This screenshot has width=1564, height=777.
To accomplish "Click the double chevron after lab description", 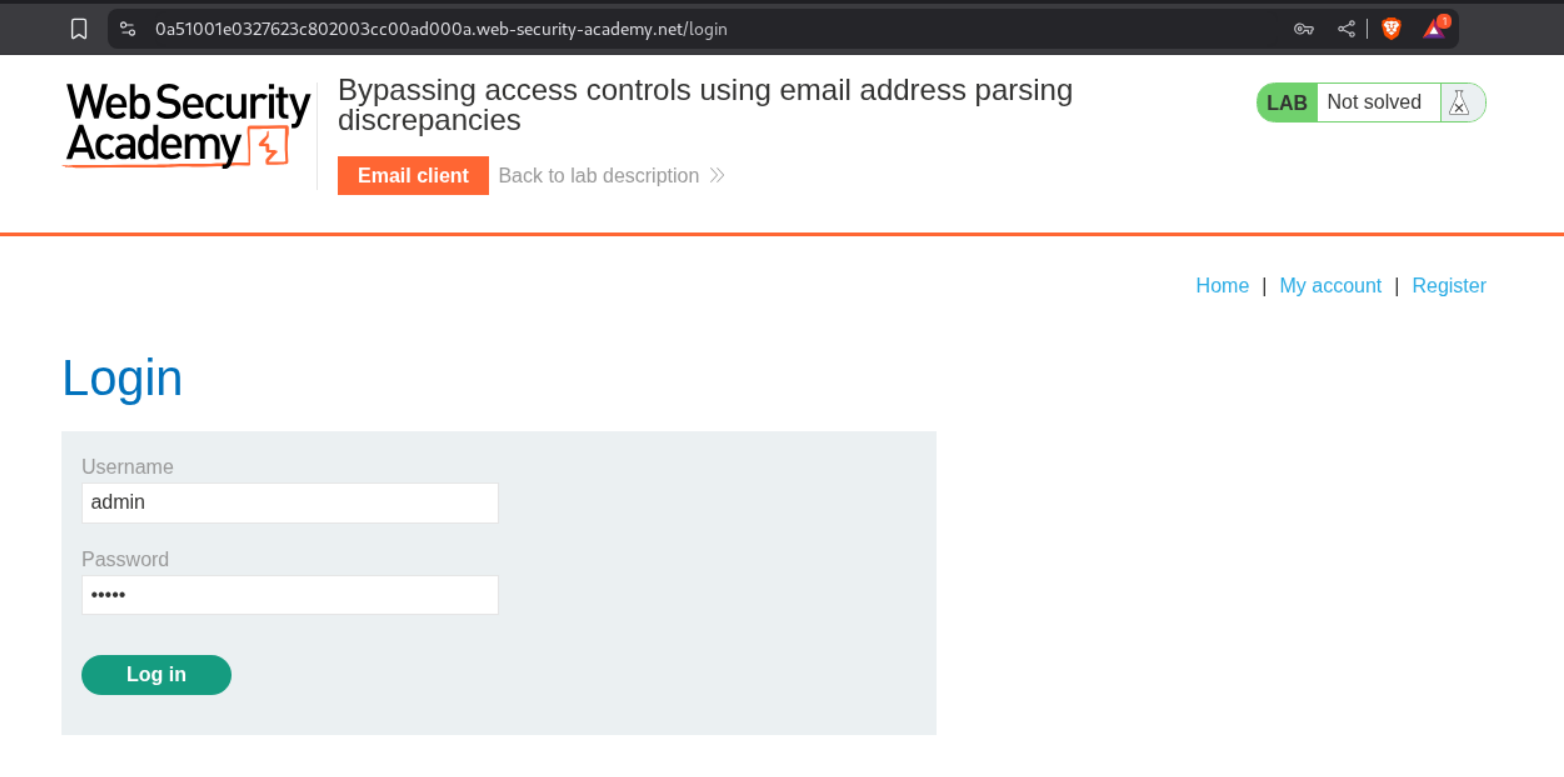I will pyautogui.click(x=717, y=176).
